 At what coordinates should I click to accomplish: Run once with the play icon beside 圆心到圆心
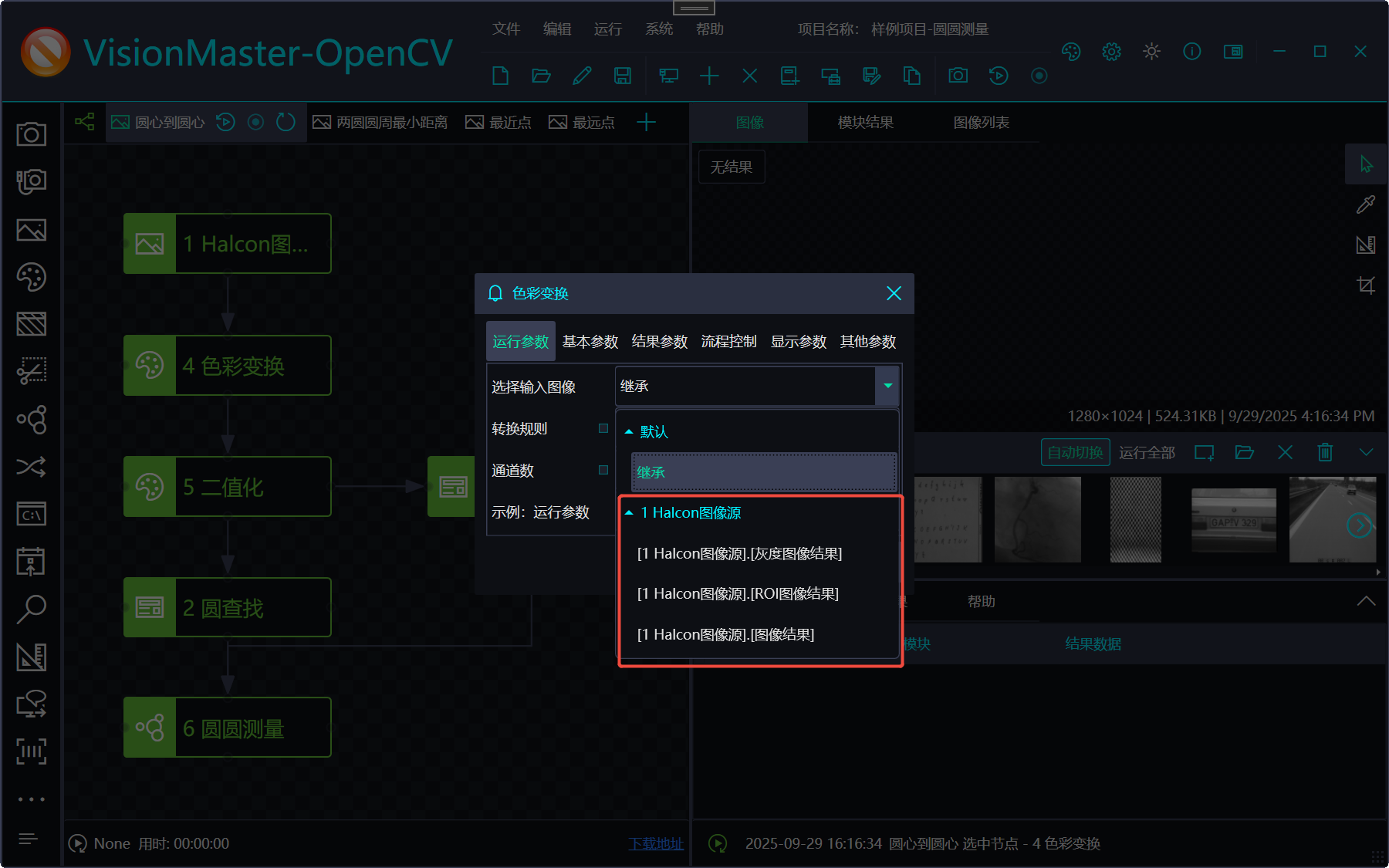pos(225,122)
